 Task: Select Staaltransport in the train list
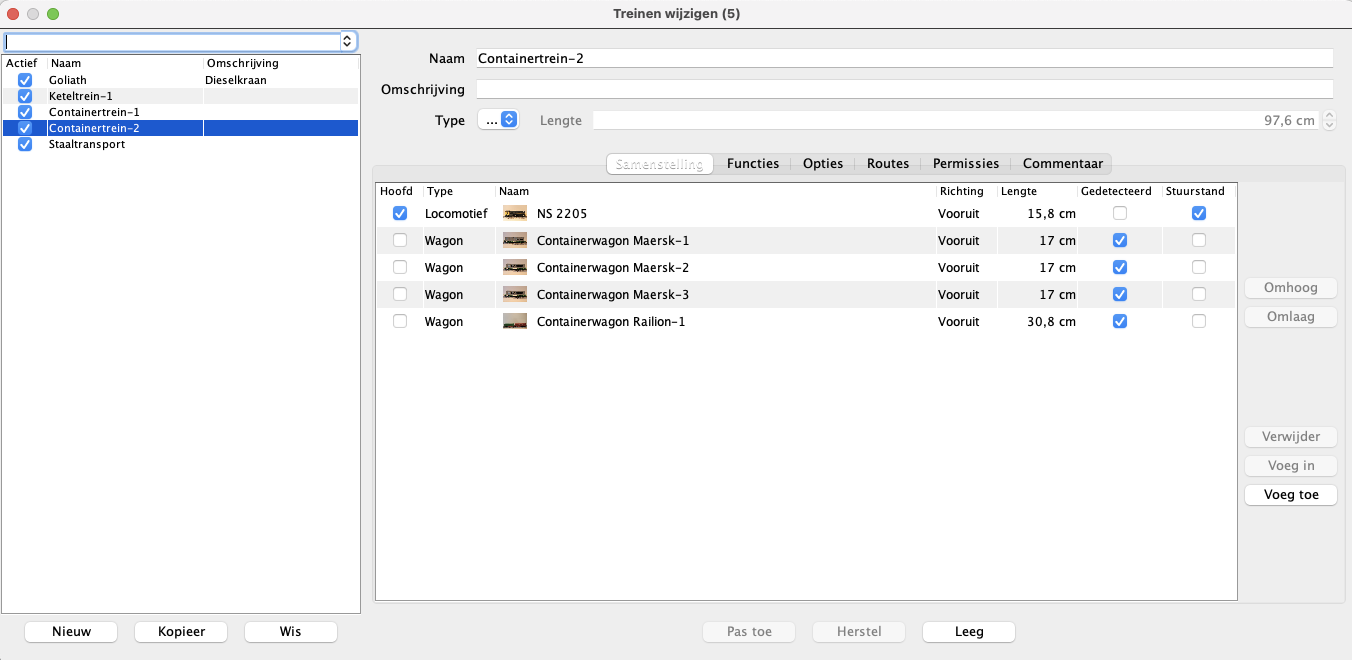click(87, 144)
